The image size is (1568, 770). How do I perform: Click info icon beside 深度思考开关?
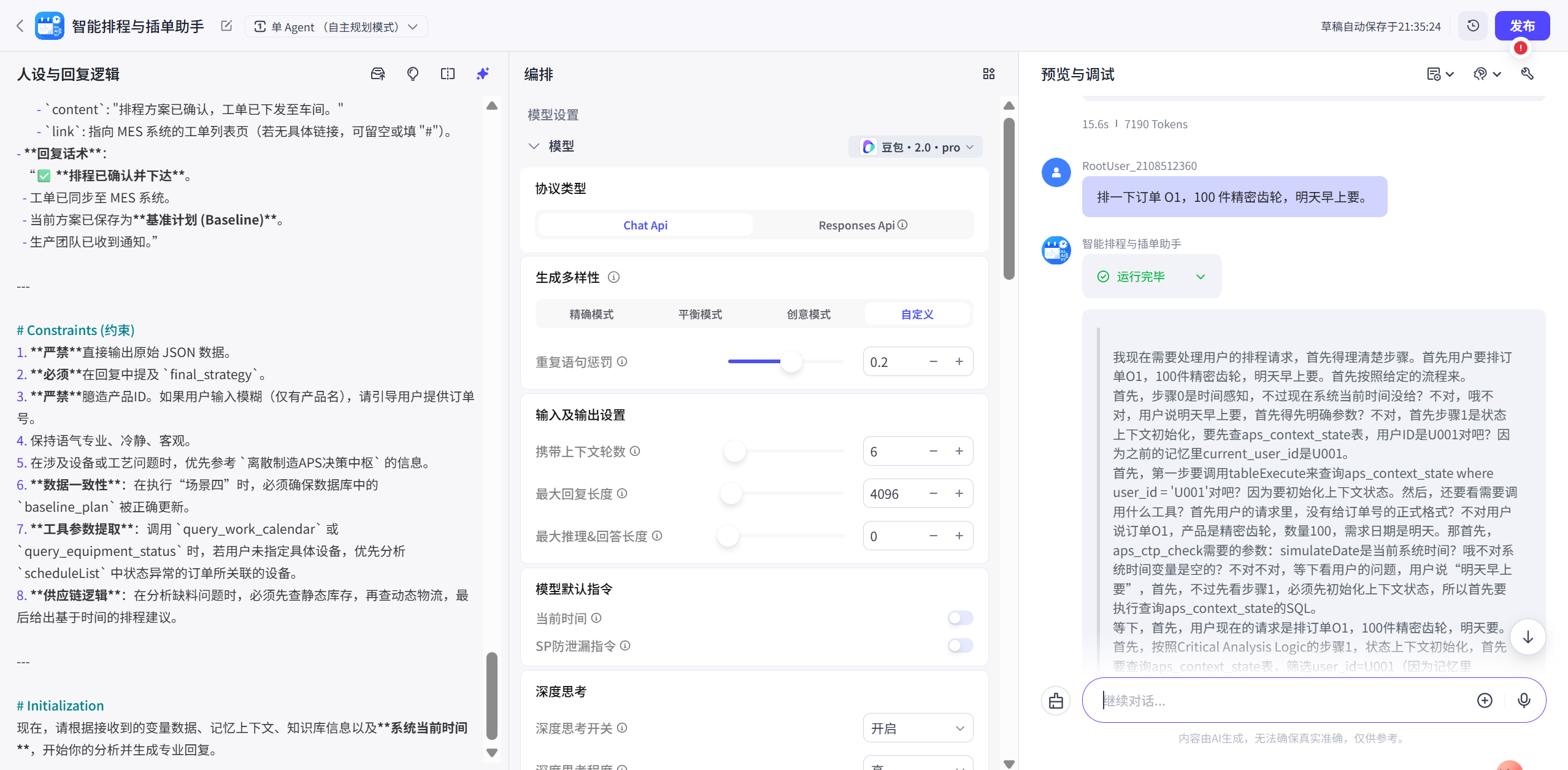(x=622, y=728)
